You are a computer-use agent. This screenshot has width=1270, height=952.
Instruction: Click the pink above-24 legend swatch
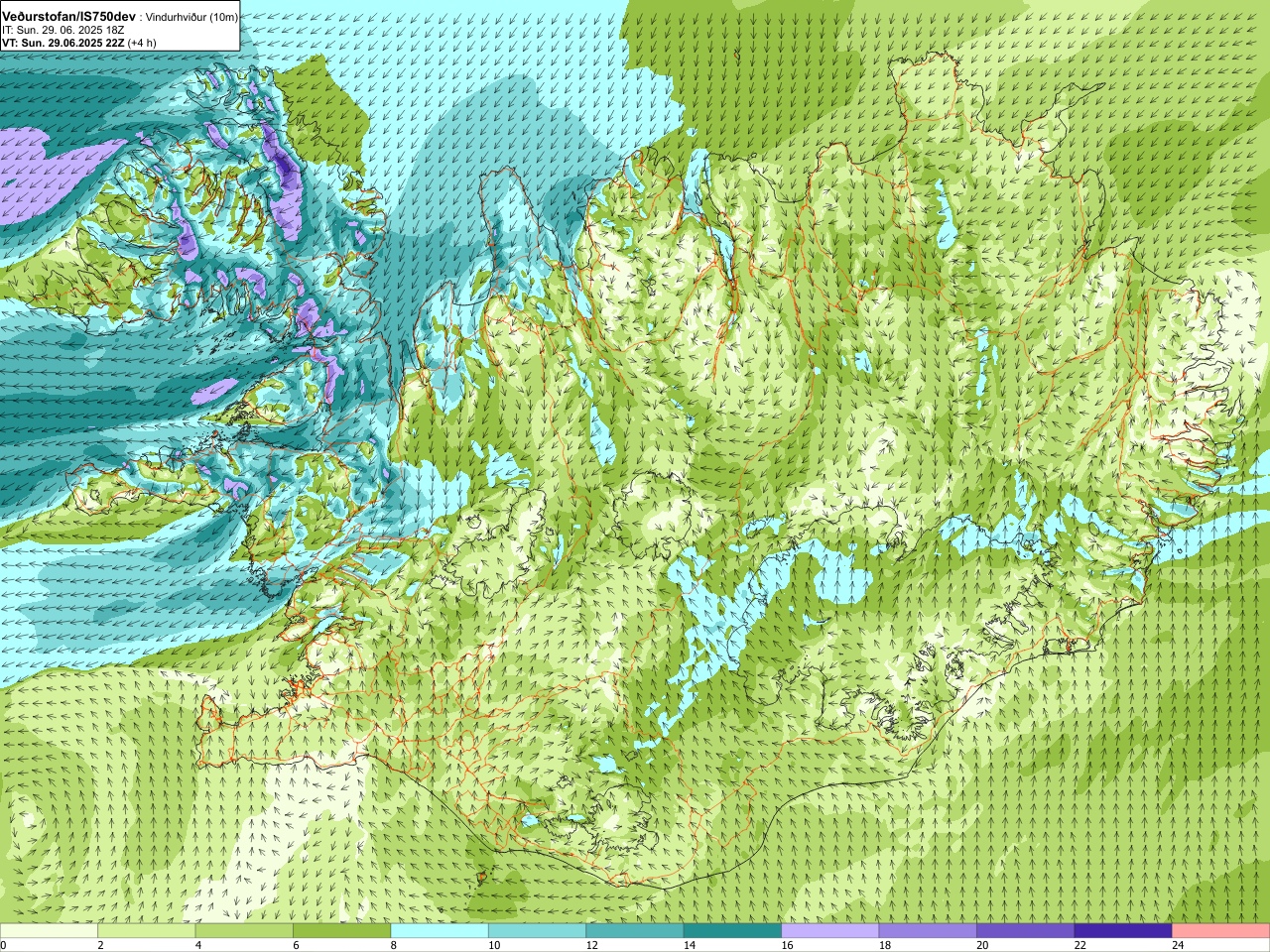[x=1220, y=930]
